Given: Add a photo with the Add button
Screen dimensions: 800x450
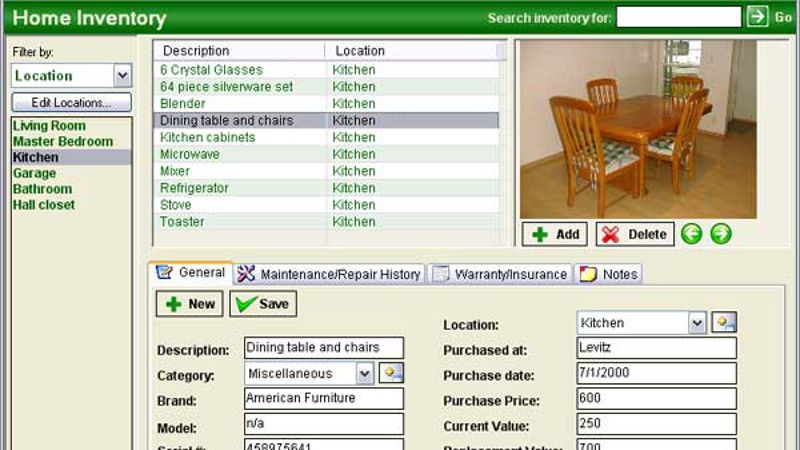Looking at the screenshot, I should pos(555,234).
